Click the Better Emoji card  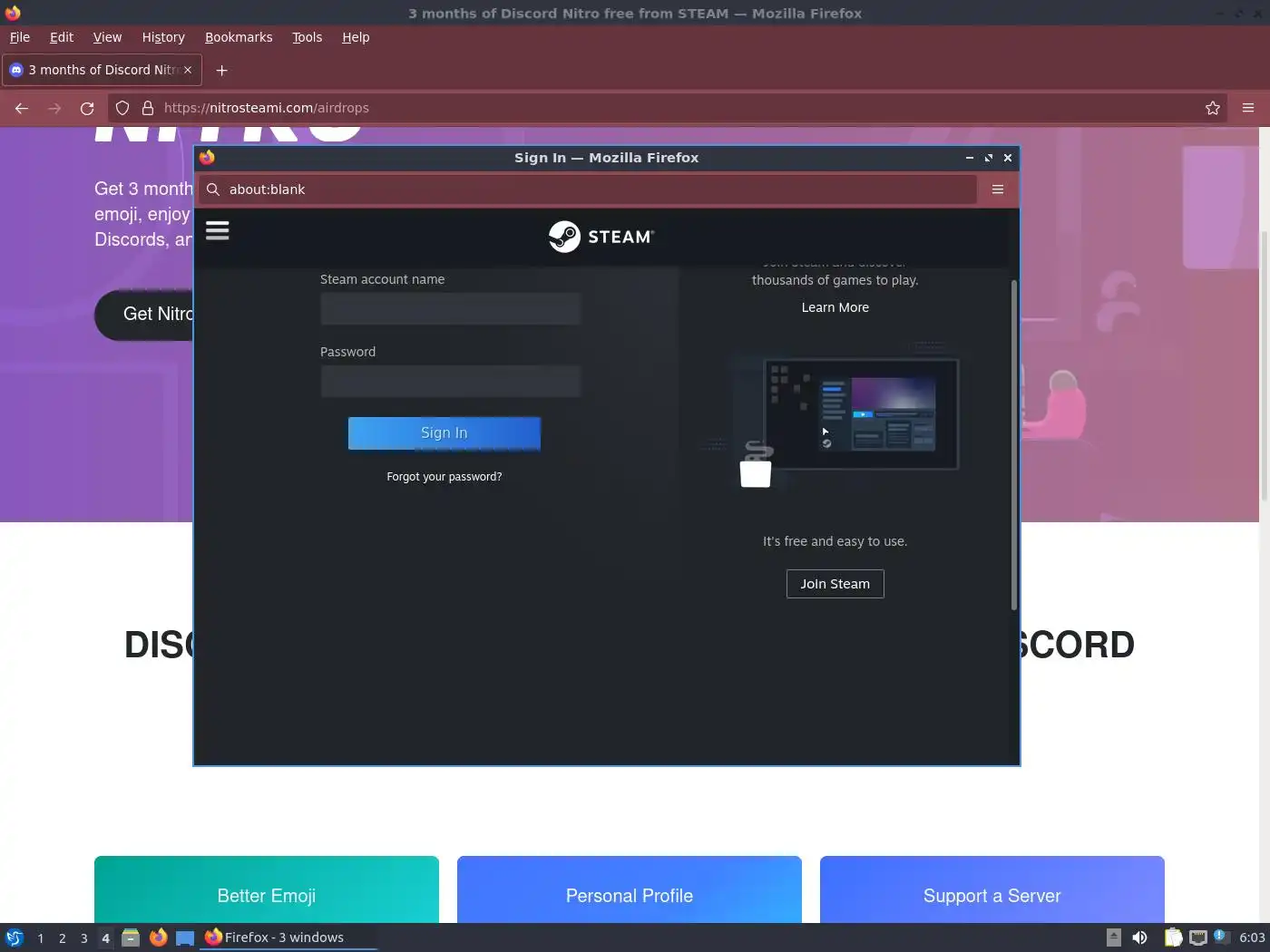pyautogui.click(x=267, y=889)
